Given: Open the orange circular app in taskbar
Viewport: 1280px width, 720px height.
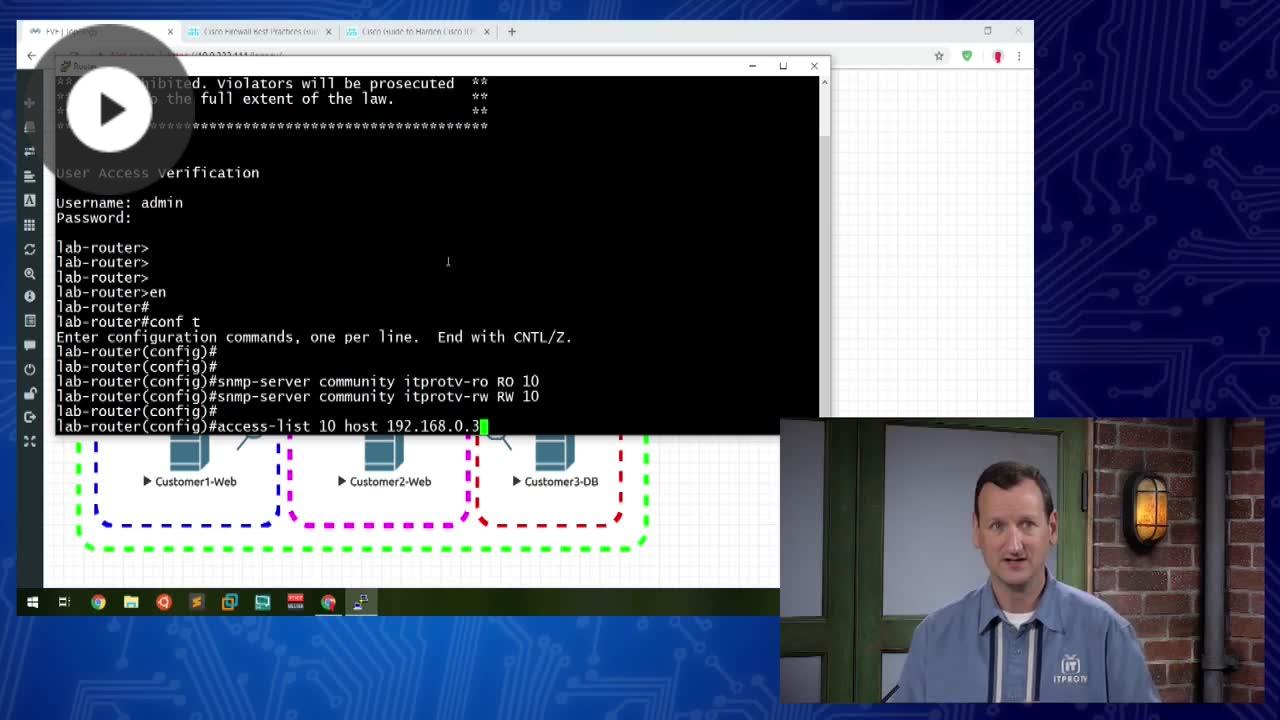Looking at the screenshot, I should coord(164,601).
